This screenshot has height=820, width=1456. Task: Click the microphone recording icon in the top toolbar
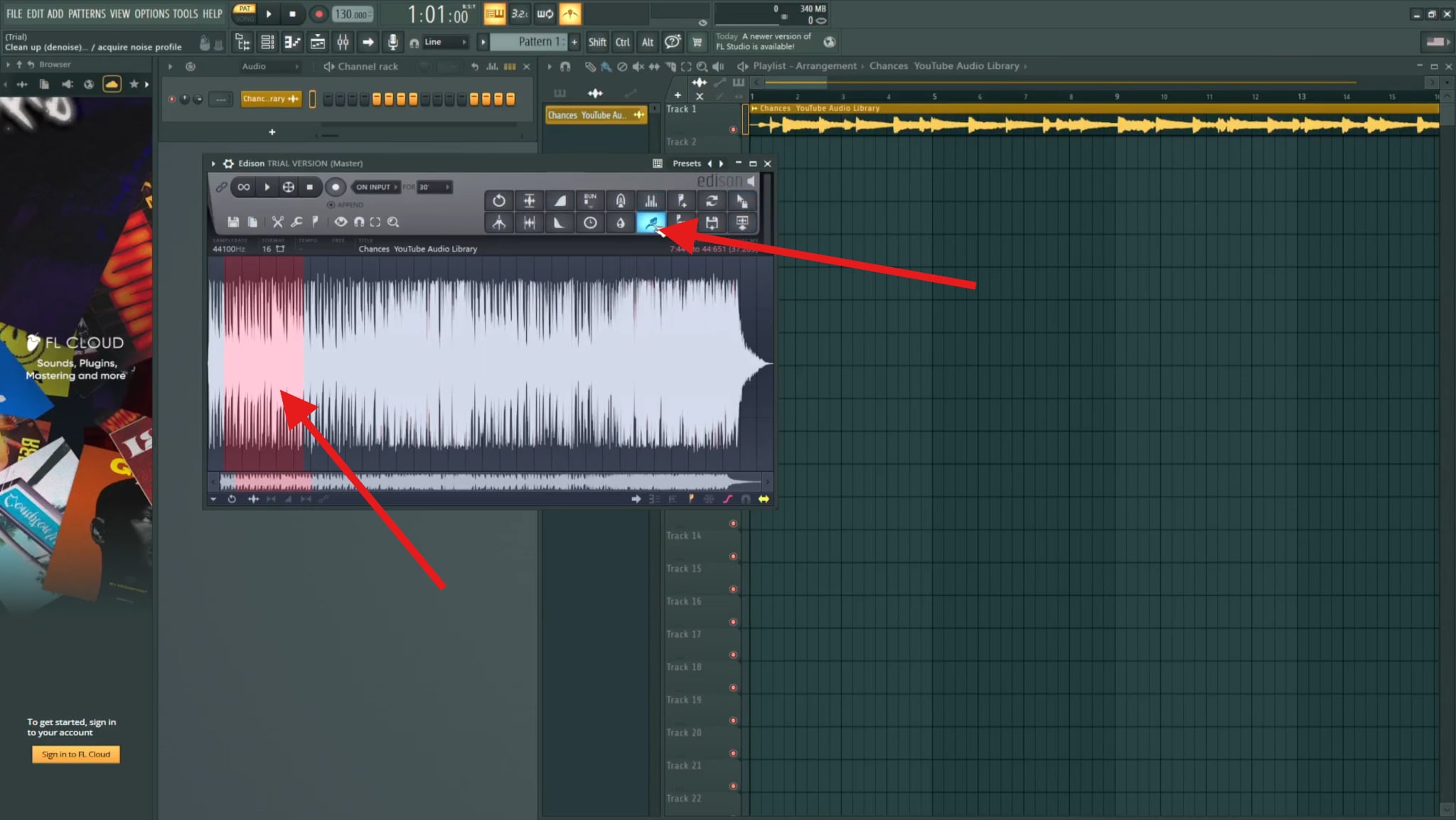(x=393, y=42)
